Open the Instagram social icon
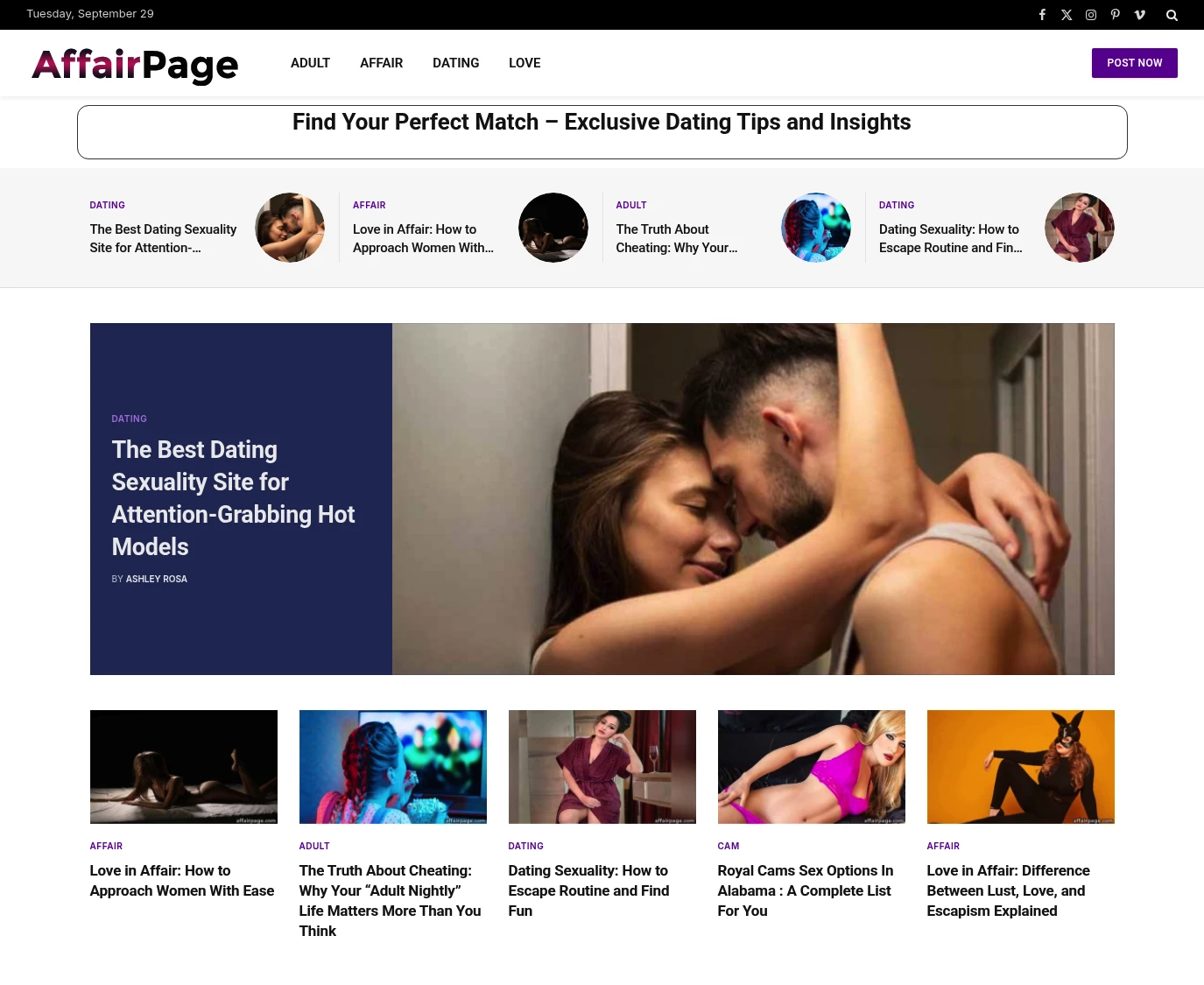Image resolution: width=1204 pixels, height=985 pixels. (1091, 15)
